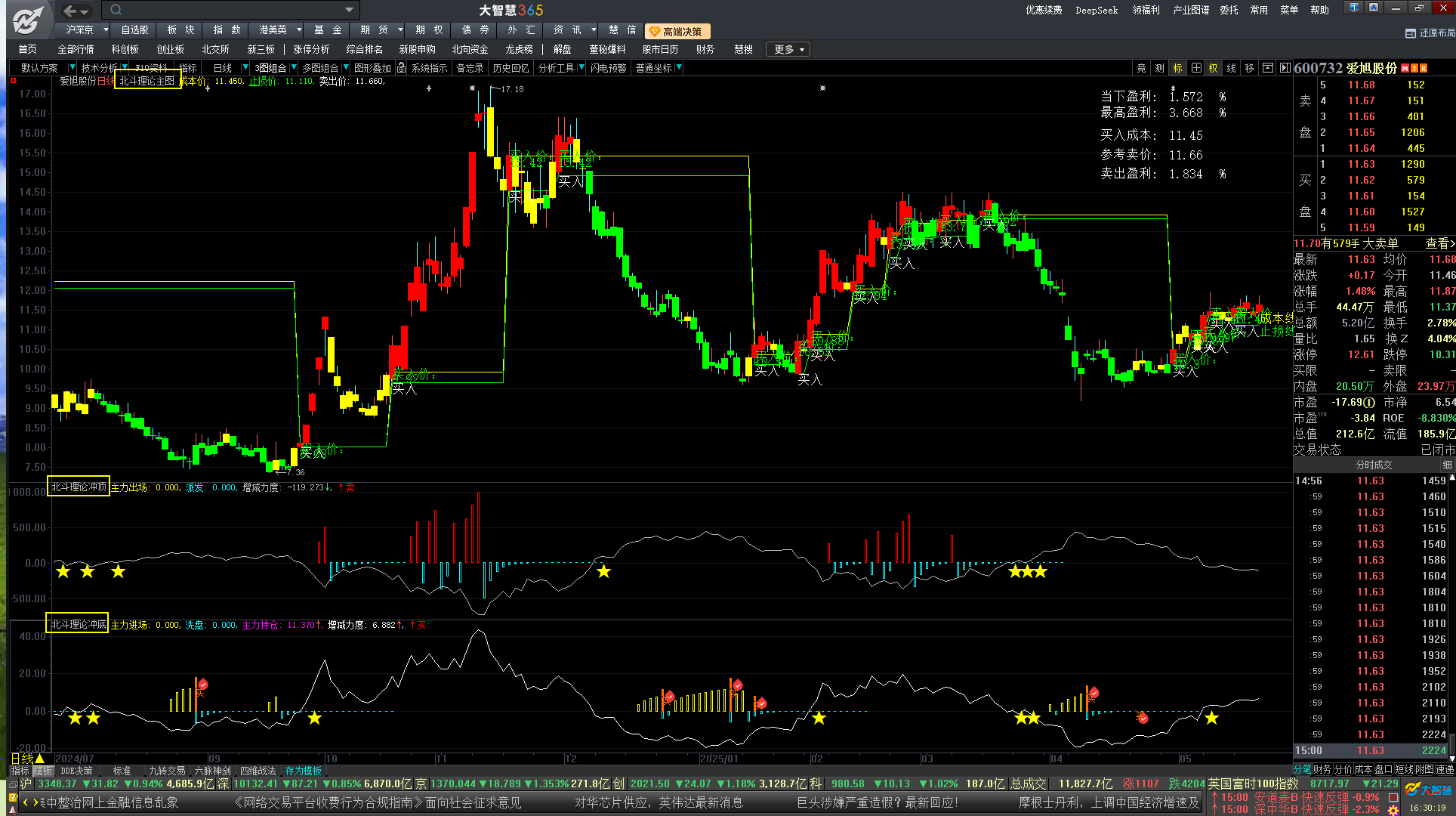Image resolution: width=1456 pixels, height=816 pixels.
Task: Toggle the 线 drawing line button
Action: click(x=1232, y=68)
